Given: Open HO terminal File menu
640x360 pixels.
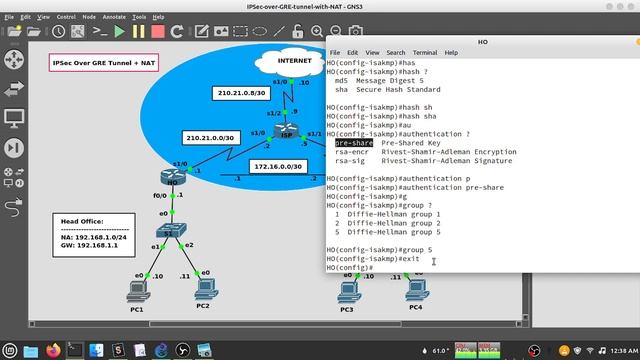Looking at the screenshot, I should [x=335, y=53].
